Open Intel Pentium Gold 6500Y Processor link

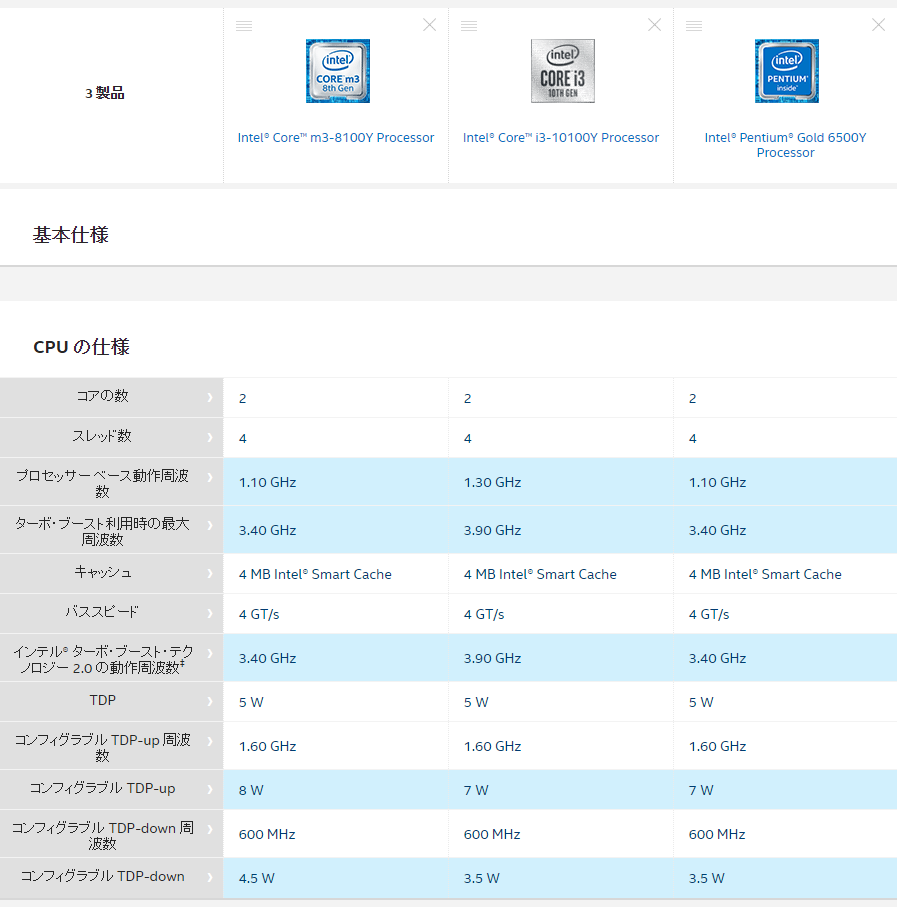point(785,145)
